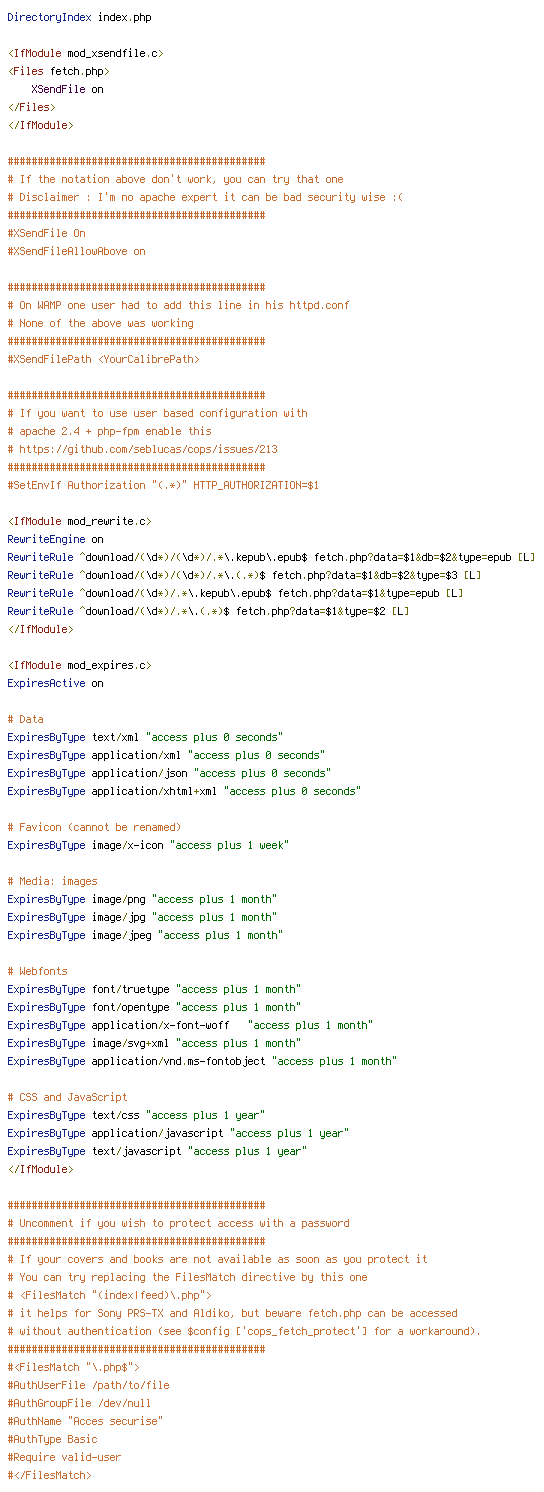Click the Files fetch.php opening tag

pos(58,71)
